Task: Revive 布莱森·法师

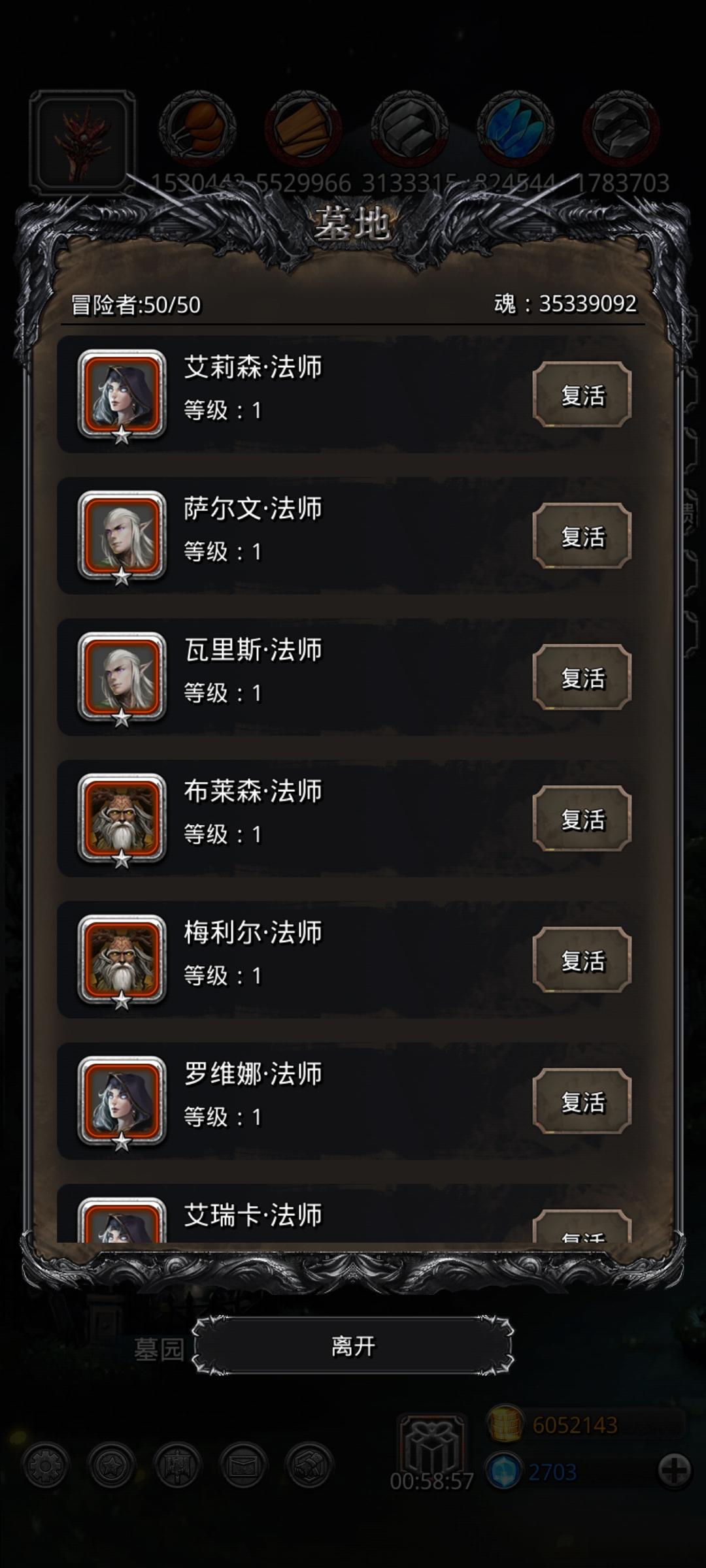Action: click(x=582, y=819)
